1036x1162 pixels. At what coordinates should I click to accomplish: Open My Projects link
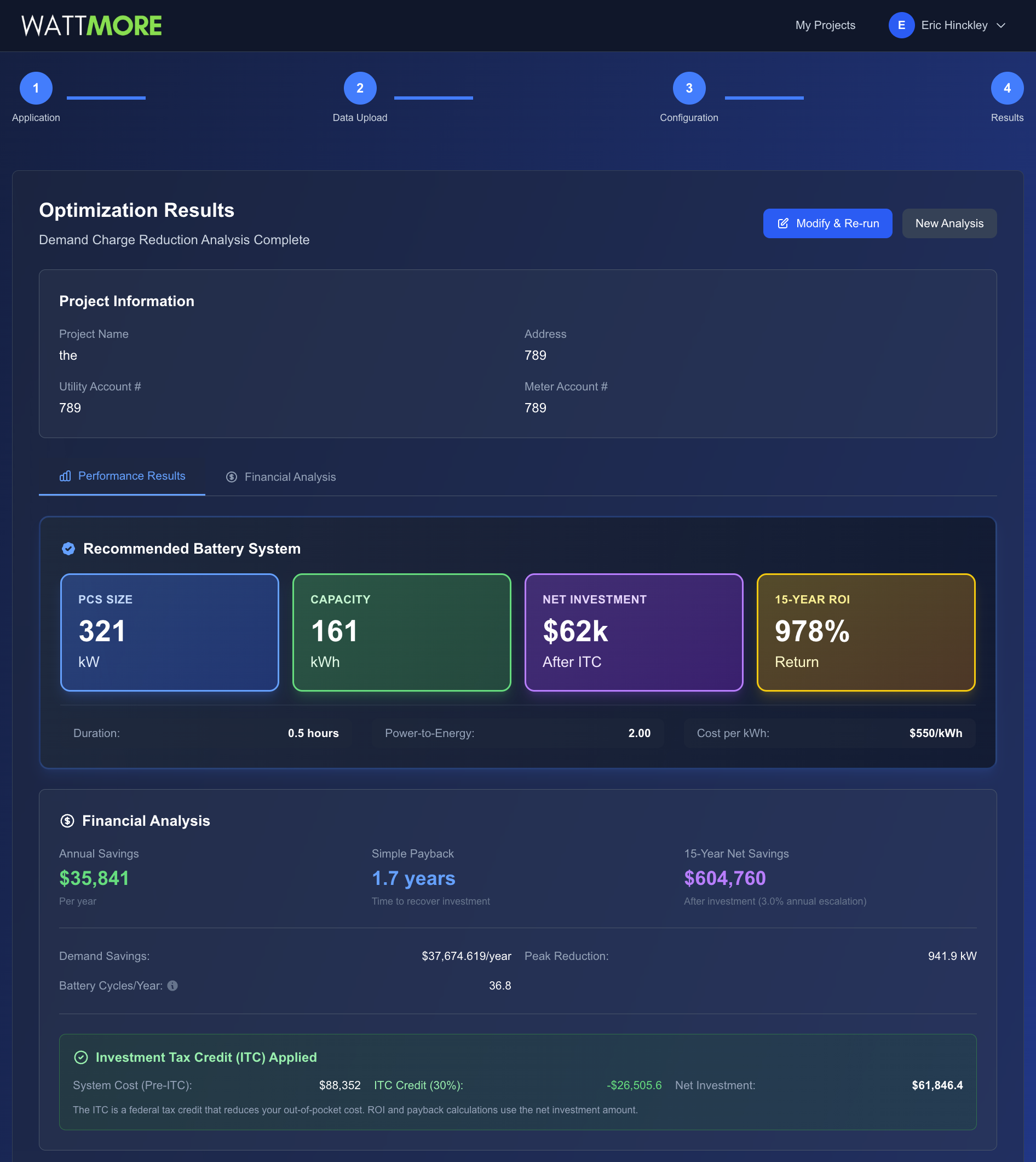(825, 25)
